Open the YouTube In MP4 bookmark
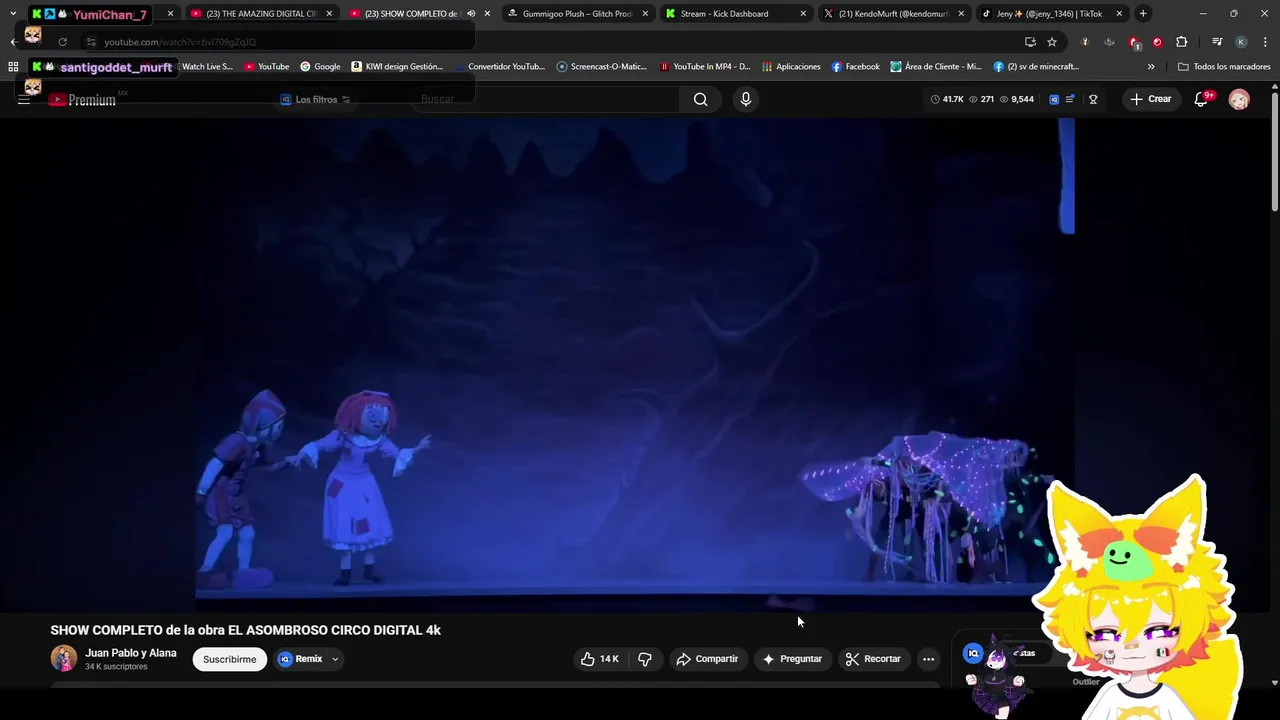 coord(705,67)
